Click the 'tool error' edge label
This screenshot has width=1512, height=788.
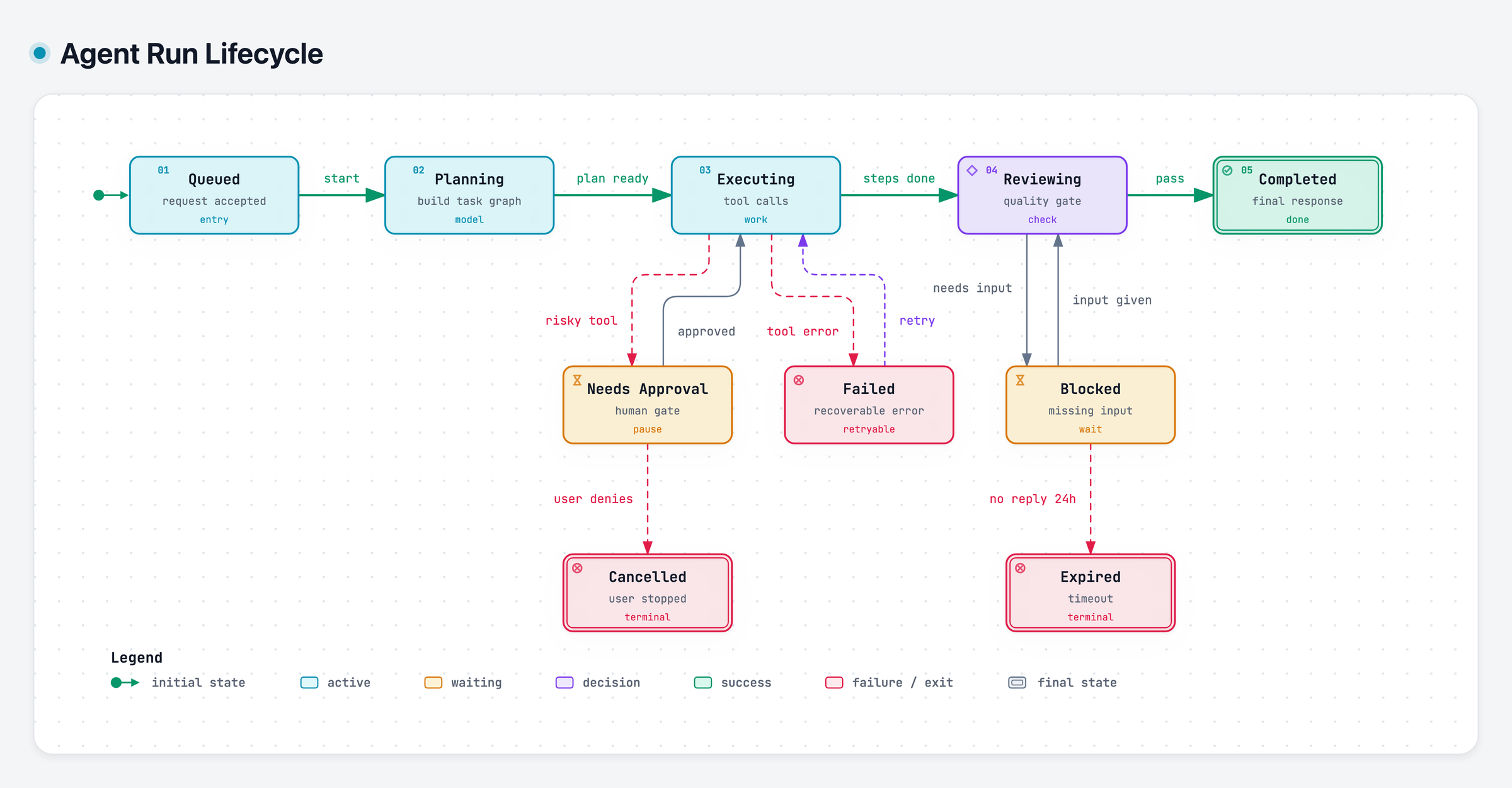point(803,331)
